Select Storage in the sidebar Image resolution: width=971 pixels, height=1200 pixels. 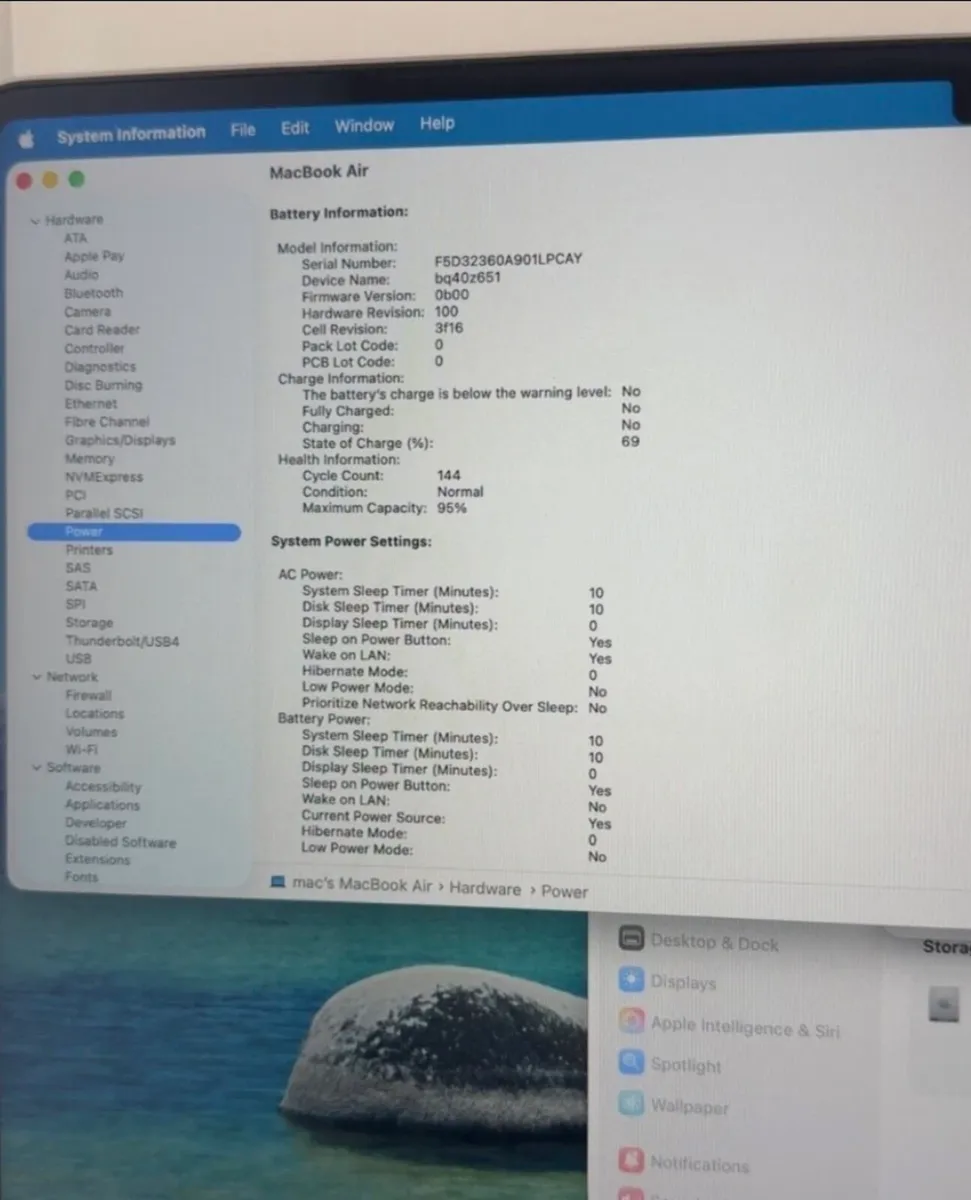tap(89, 622)
